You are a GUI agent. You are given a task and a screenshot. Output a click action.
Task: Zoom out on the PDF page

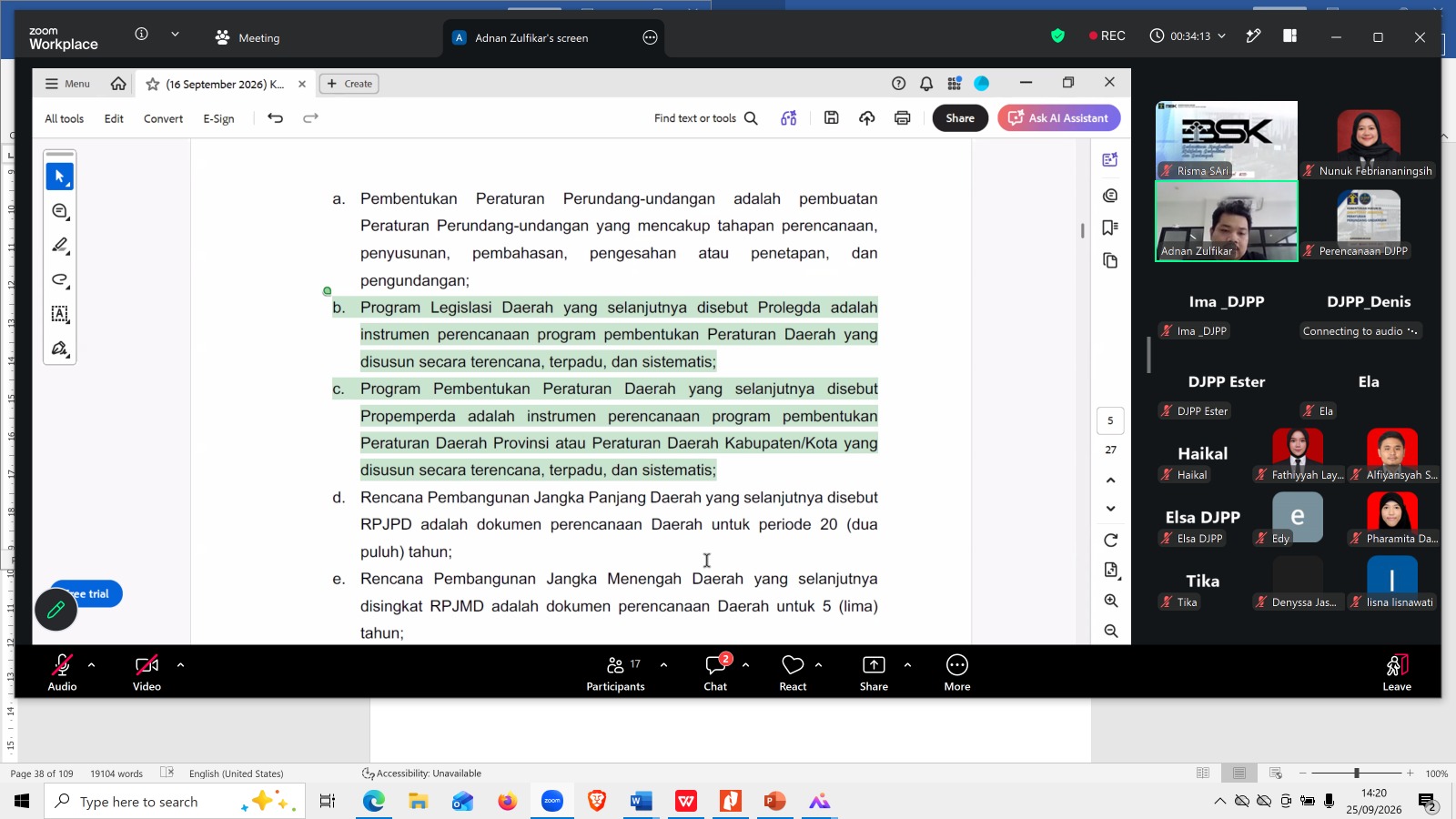(x=1110, y=631)
